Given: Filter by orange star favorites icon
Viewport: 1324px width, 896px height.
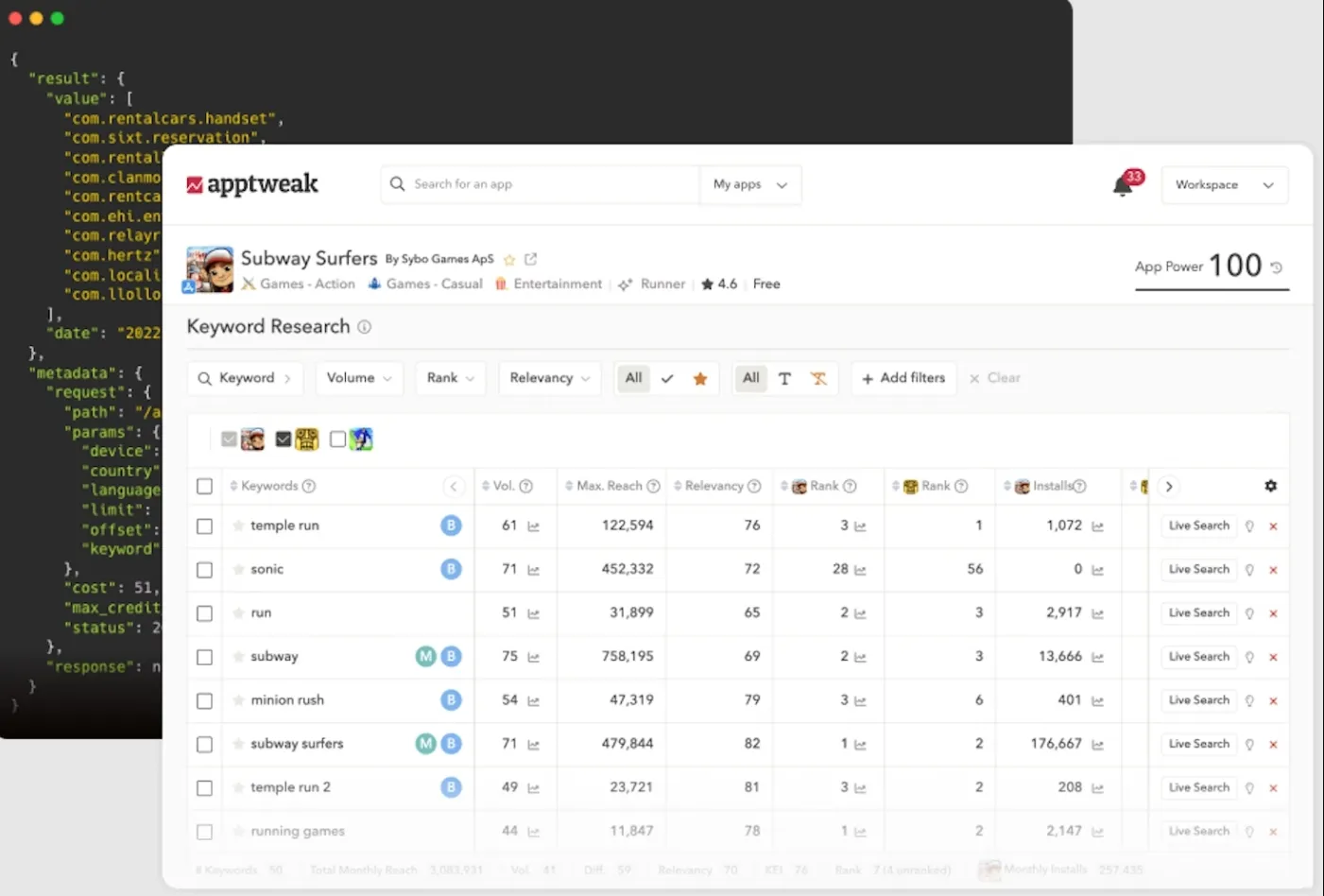Looking at the screenshot, I should click(x=700, y=378).
